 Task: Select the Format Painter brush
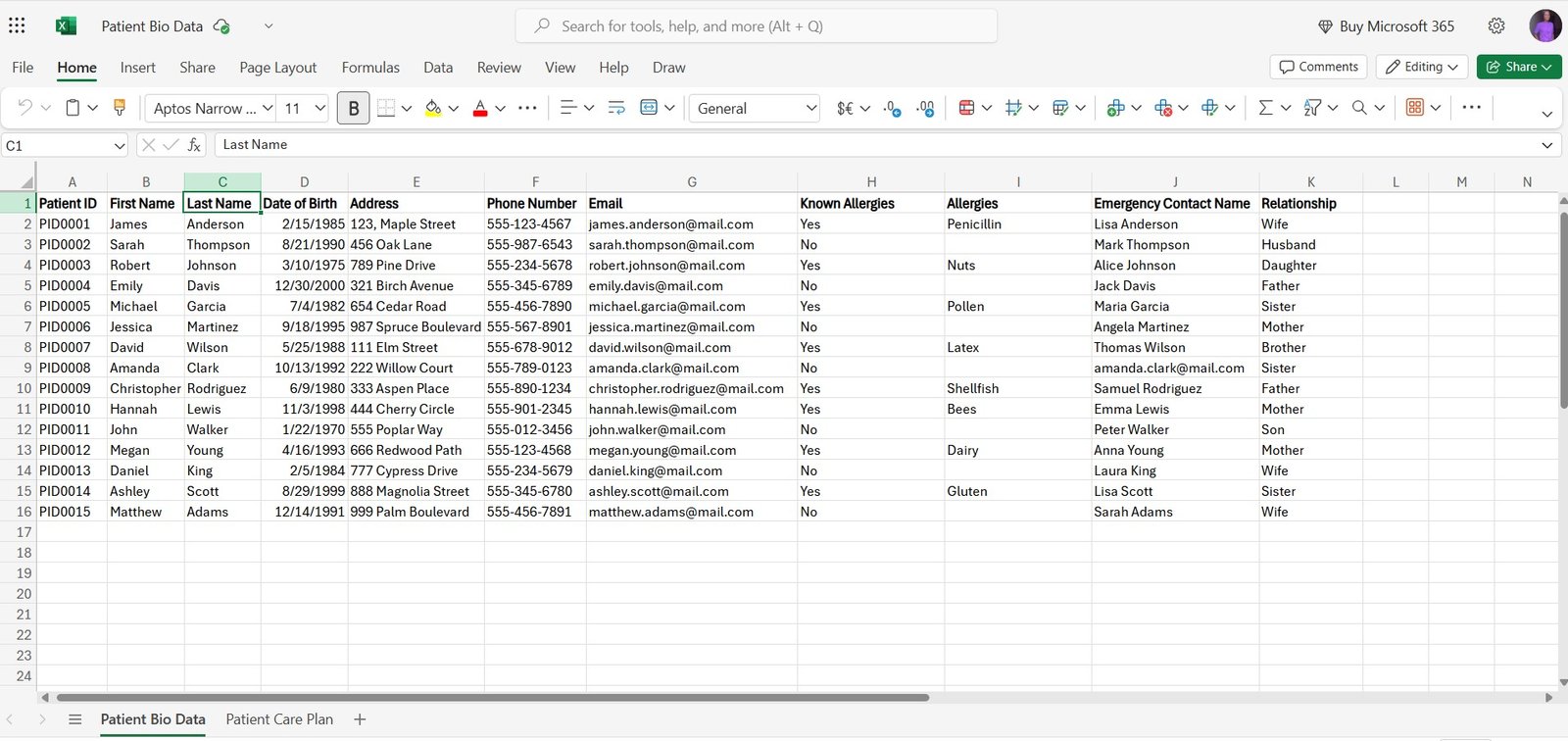point(120,108)
